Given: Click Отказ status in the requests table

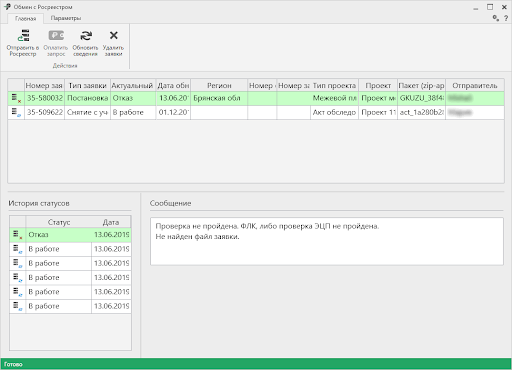Looking at the screenshot, I should click(x=133, y=98).
